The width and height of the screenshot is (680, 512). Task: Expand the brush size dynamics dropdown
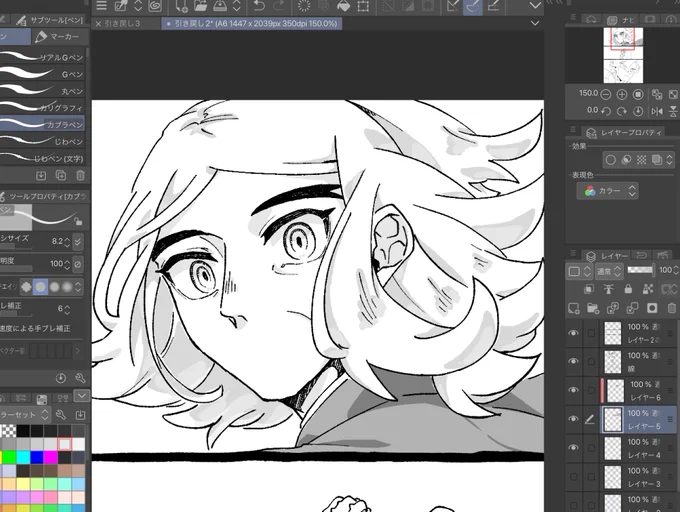tap(78, 241)
